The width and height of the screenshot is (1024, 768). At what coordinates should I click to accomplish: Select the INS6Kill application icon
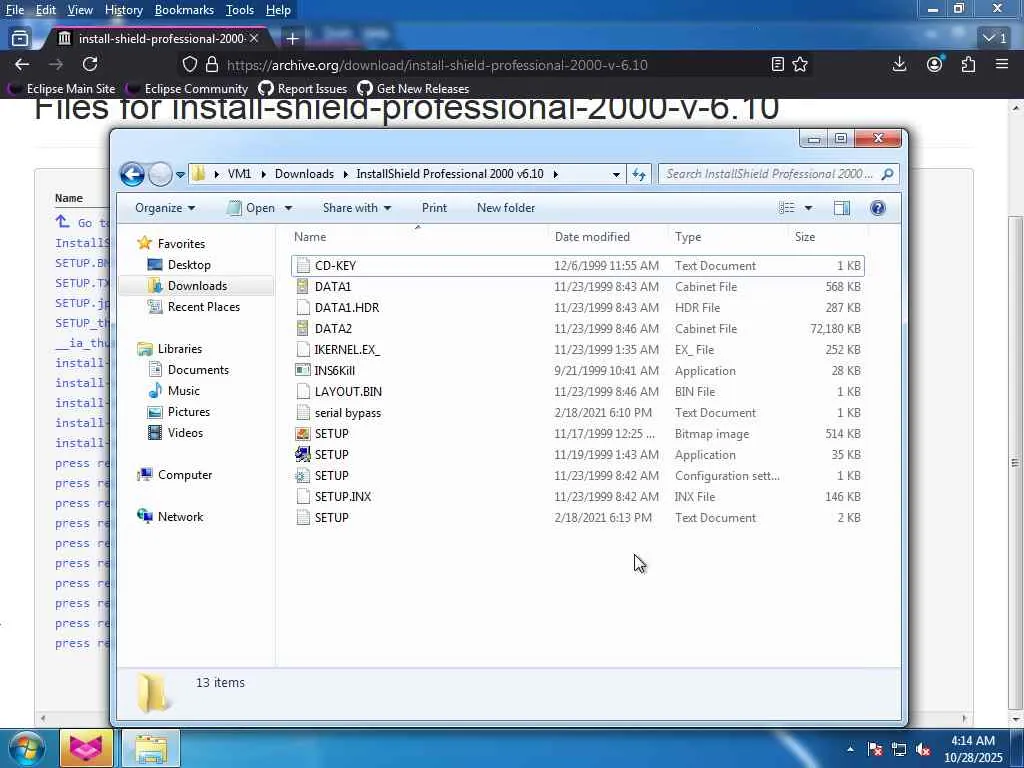[302, 370]
